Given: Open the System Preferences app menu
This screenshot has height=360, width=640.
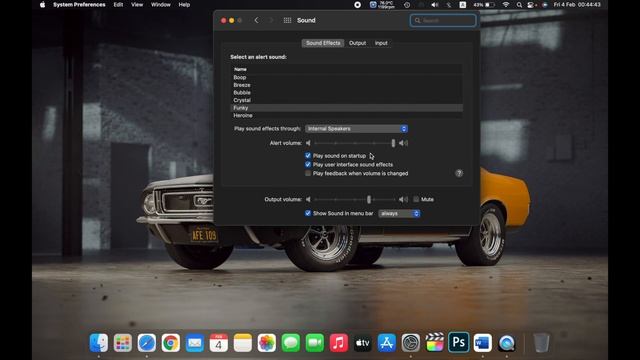Looking at the screenshot, I should [x=79, y=5].
